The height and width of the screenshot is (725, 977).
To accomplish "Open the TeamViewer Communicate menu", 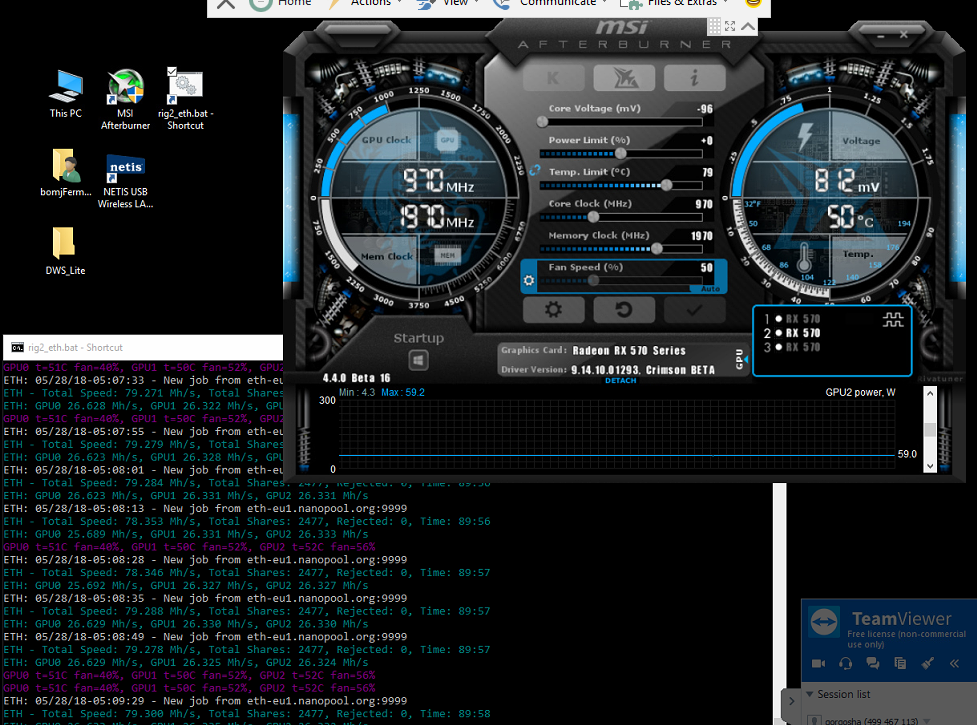I will tap(551, 3).
